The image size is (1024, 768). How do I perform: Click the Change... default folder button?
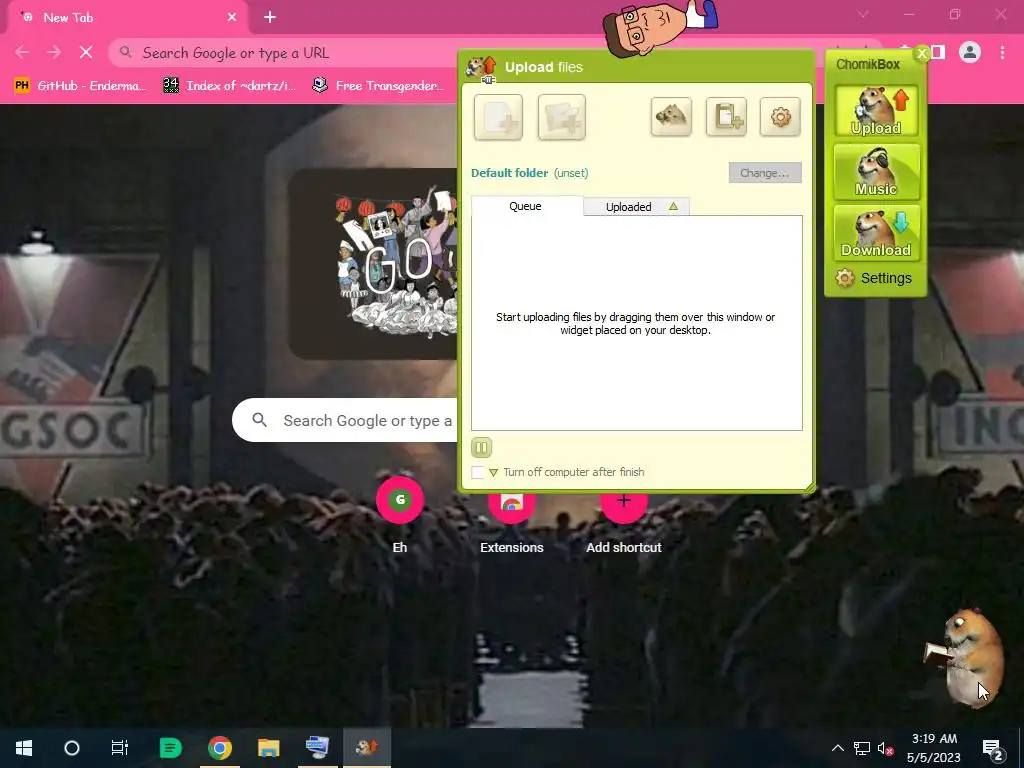765,173
